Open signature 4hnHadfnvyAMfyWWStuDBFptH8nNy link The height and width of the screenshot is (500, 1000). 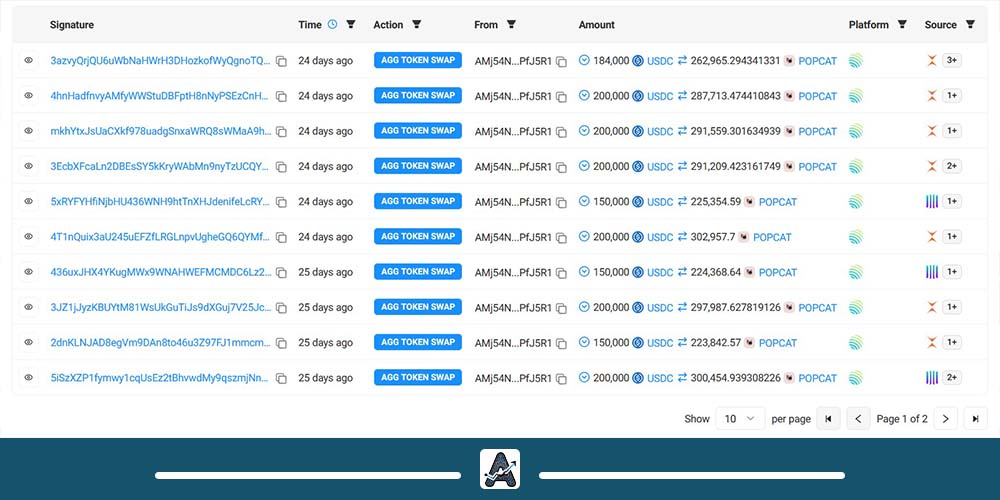pyautogui.click(x=160, y=96)
